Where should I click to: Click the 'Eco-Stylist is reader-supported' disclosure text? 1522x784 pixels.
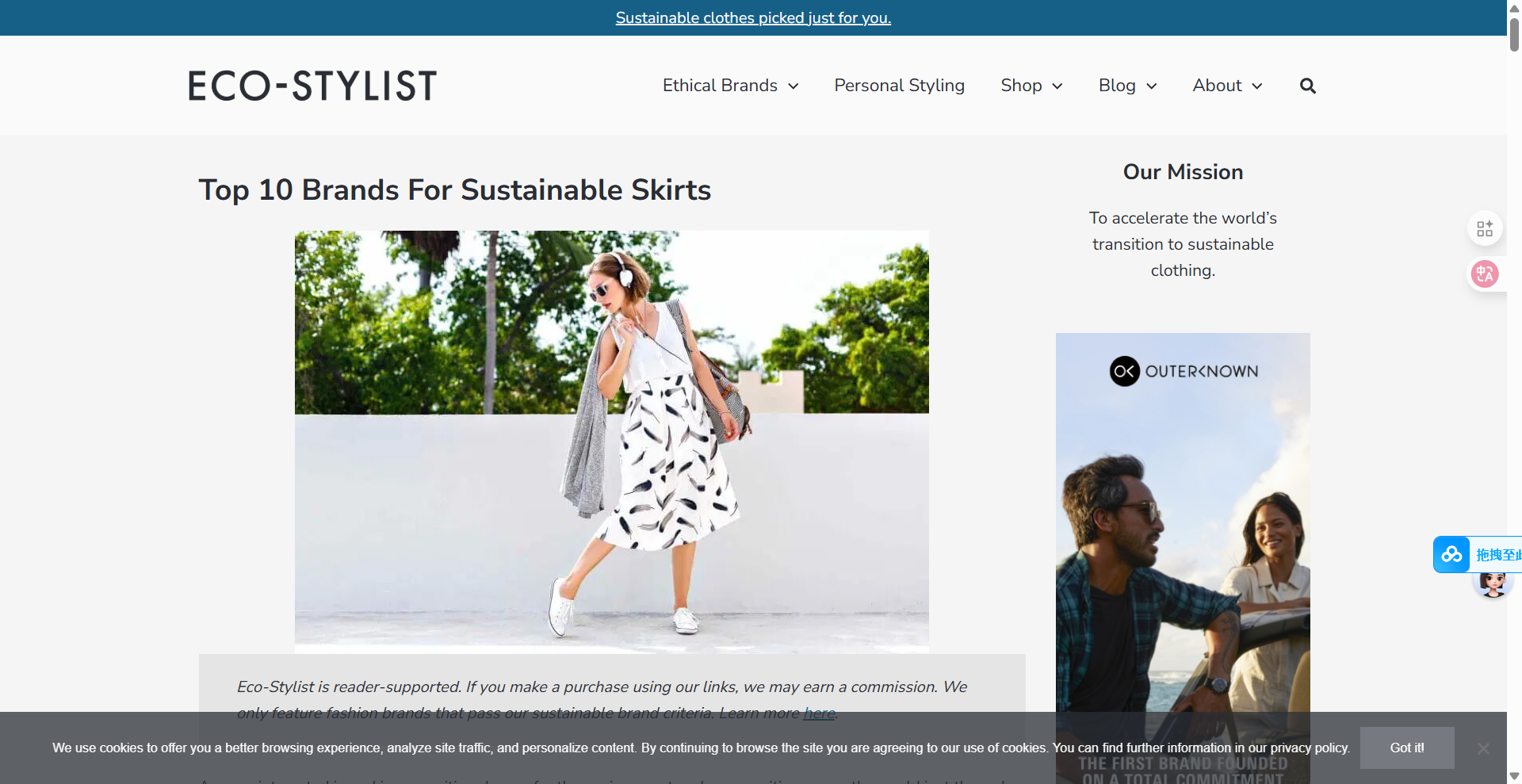pos(602,700)
